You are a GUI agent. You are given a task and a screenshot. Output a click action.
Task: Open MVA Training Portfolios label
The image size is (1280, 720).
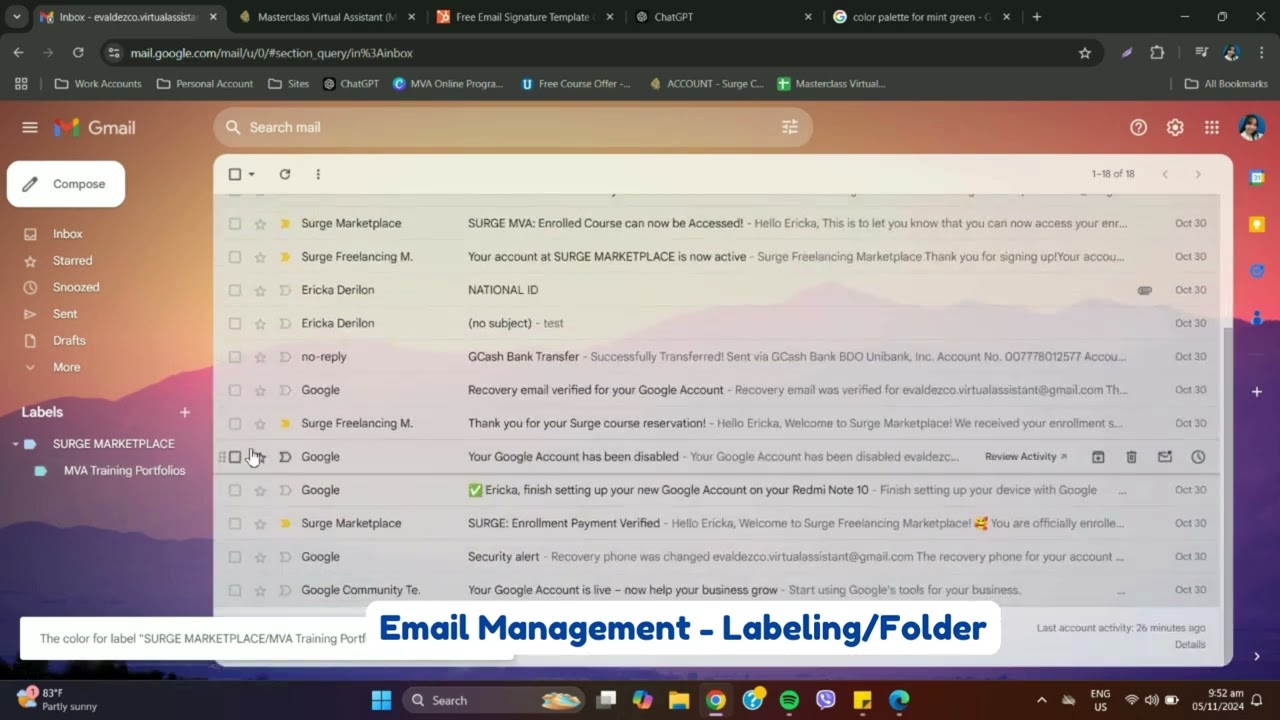[124, 471]
